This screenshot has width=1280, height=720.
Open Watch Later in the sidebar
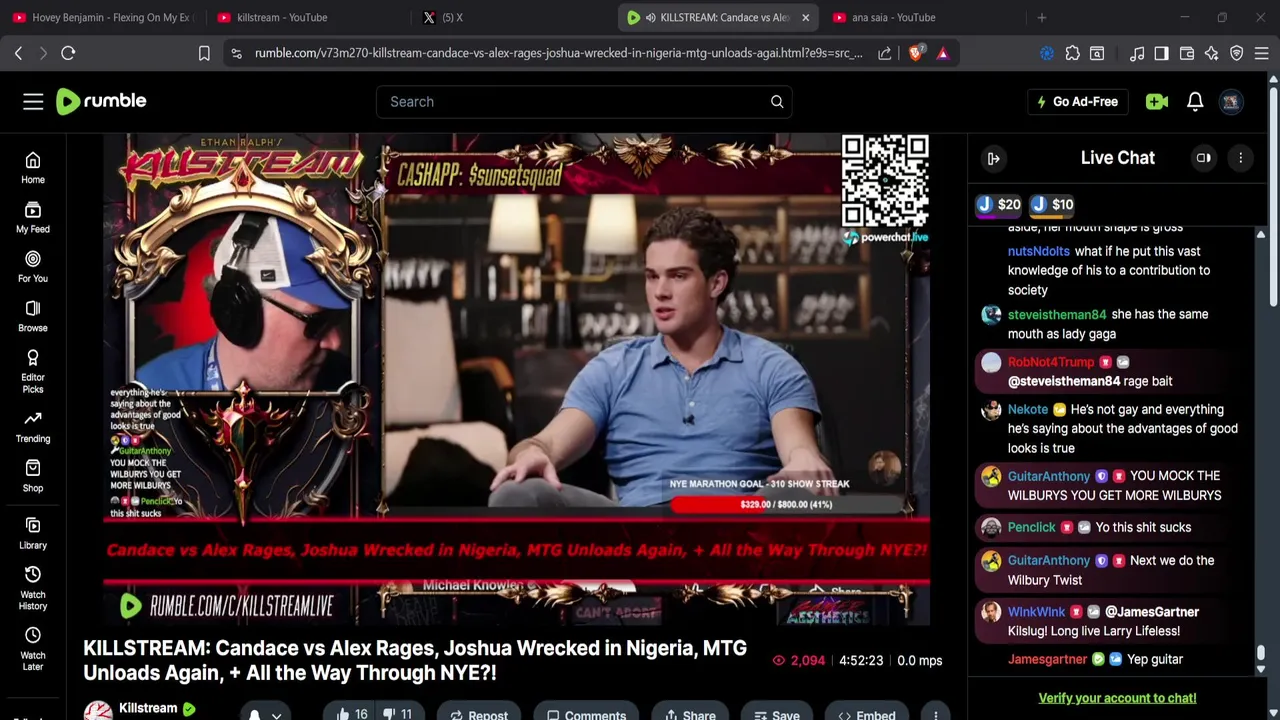tap(33, 649)
